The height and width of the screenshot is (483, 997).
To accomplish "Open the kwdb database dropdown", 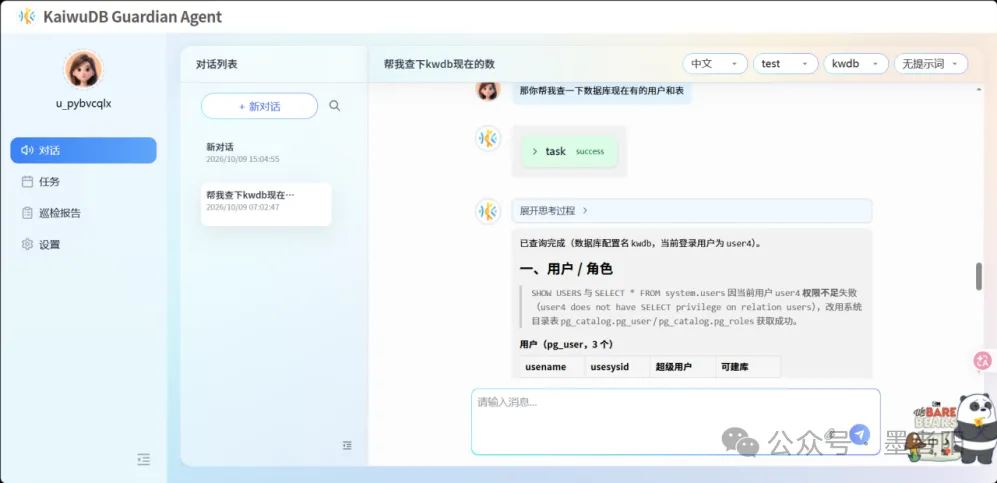I will (x=856, y=64).
